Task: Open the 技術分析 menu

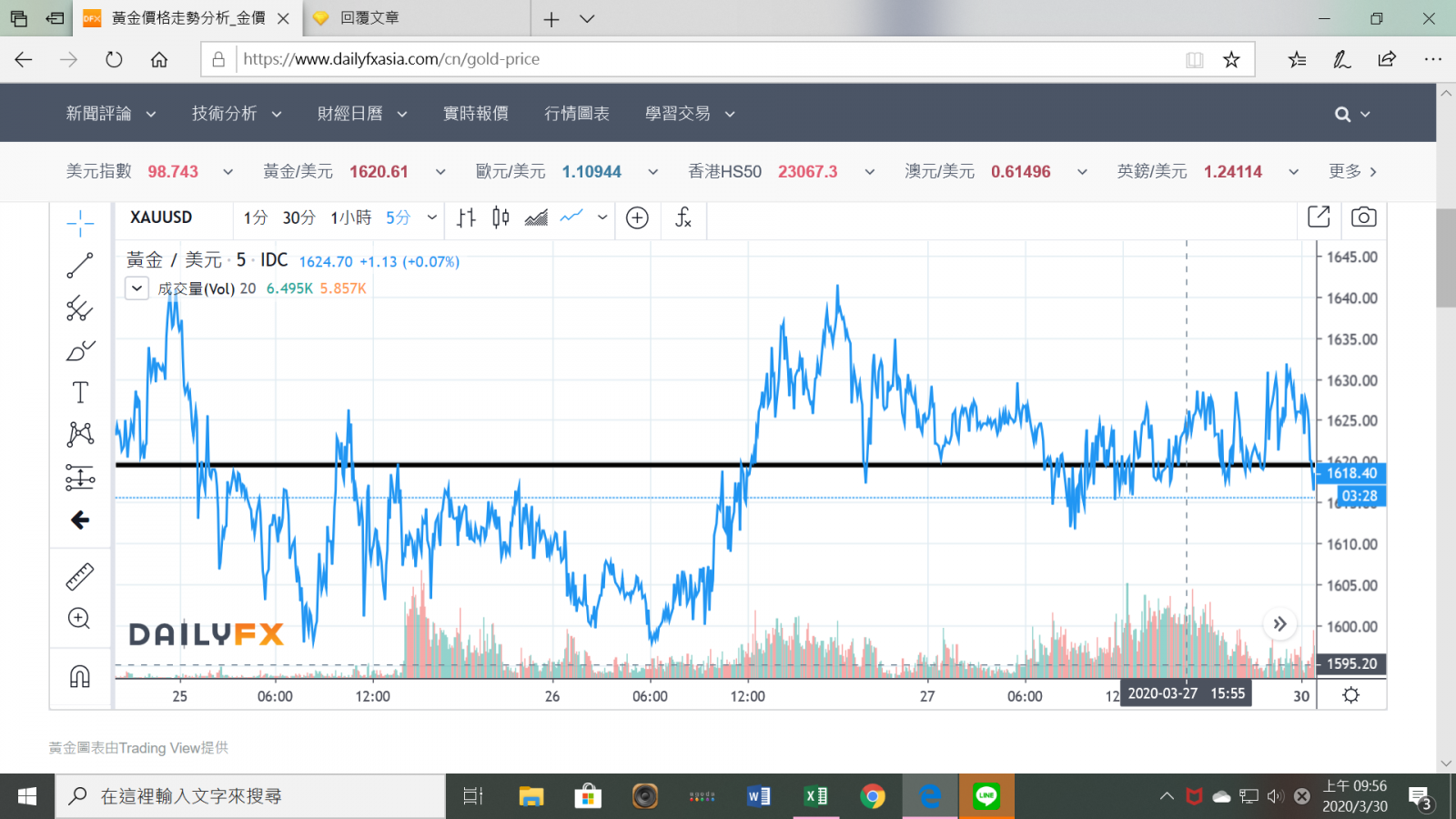Action: (x=237, y=114)
